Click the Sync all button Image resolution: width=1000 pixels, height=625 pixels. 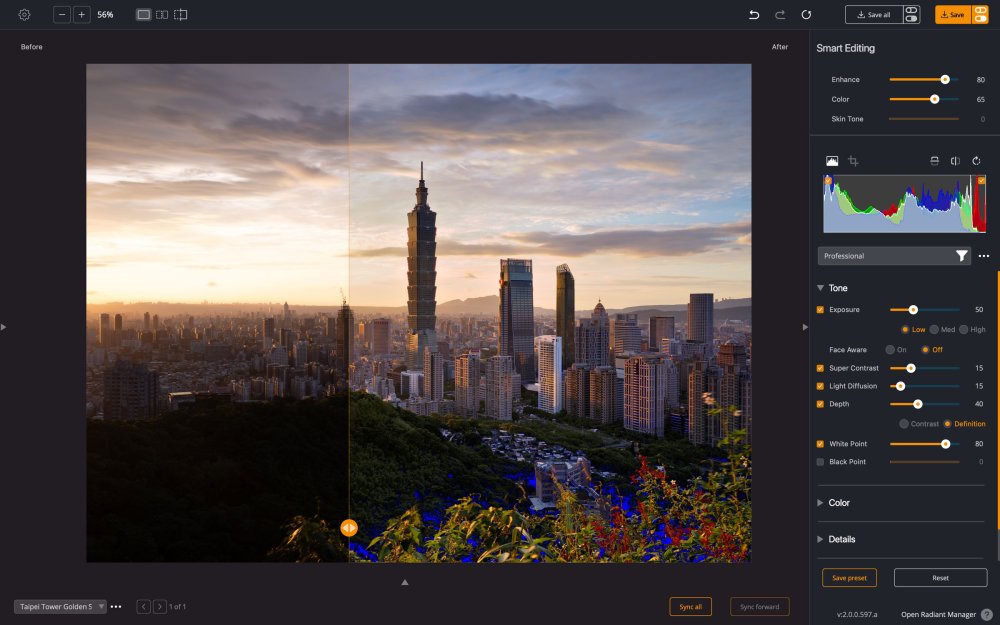pyautogui.click(x=690, y=607)
